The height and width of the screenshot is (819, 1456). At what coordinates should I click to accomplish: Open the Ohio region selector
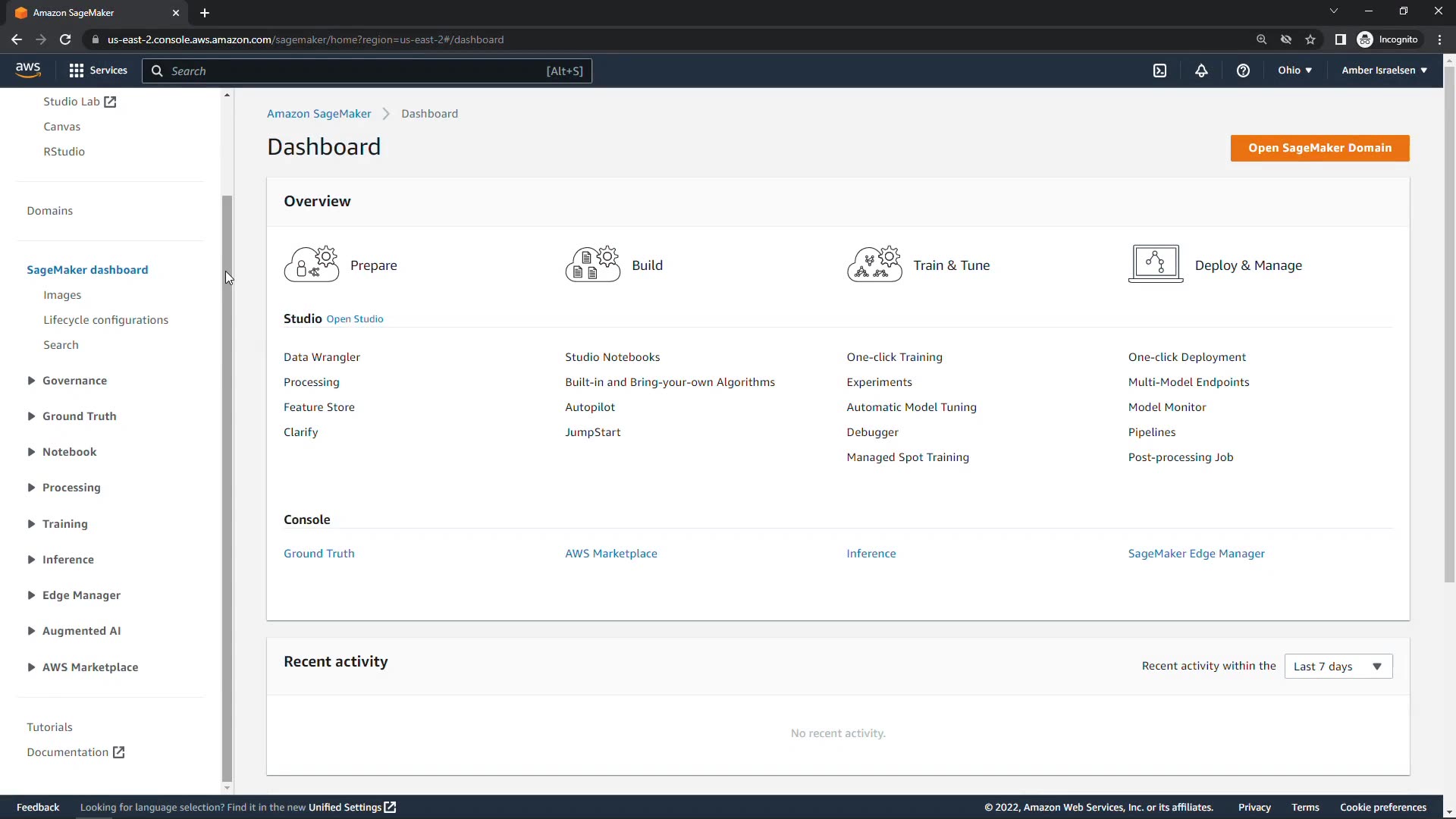[1294, 71]
